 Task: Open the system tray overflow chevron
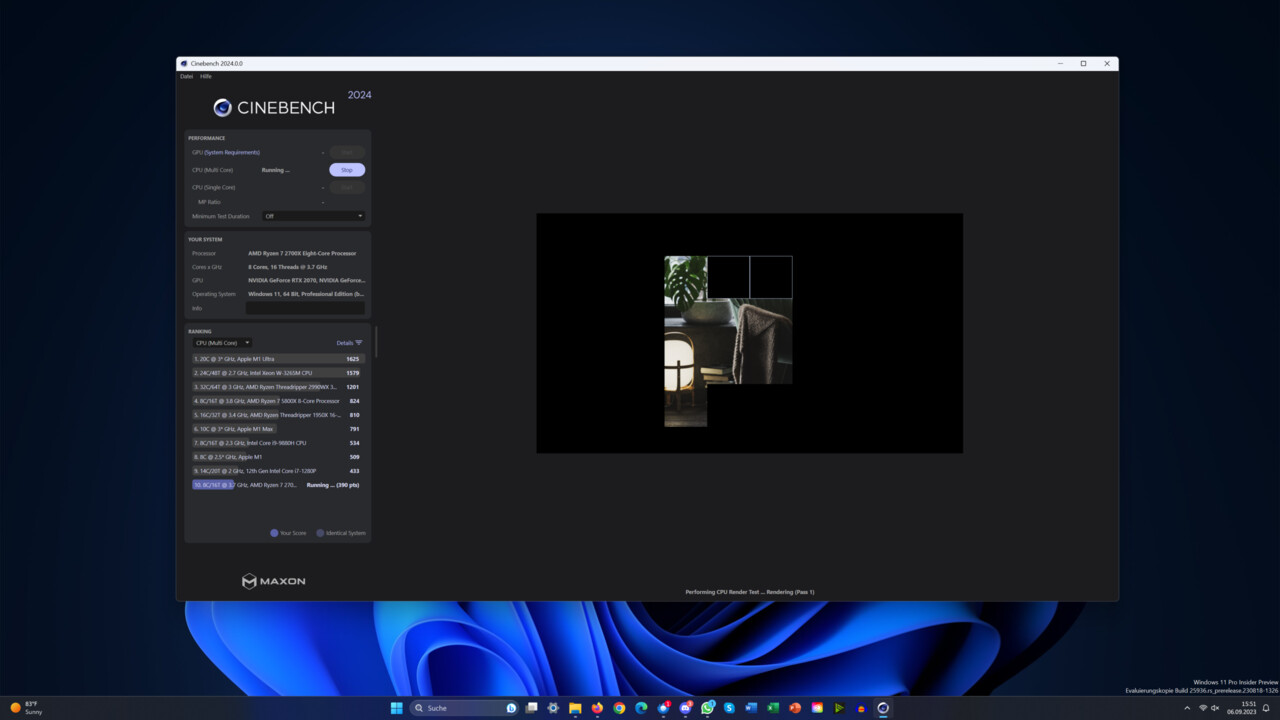(1188, 708)
